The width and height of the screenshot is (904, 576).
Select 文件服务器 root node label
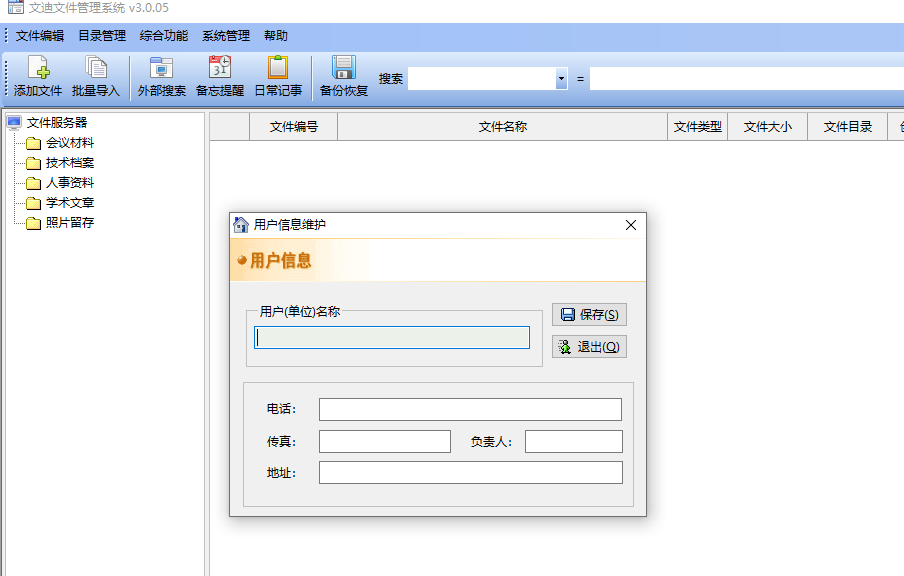[x=56, y=123]
